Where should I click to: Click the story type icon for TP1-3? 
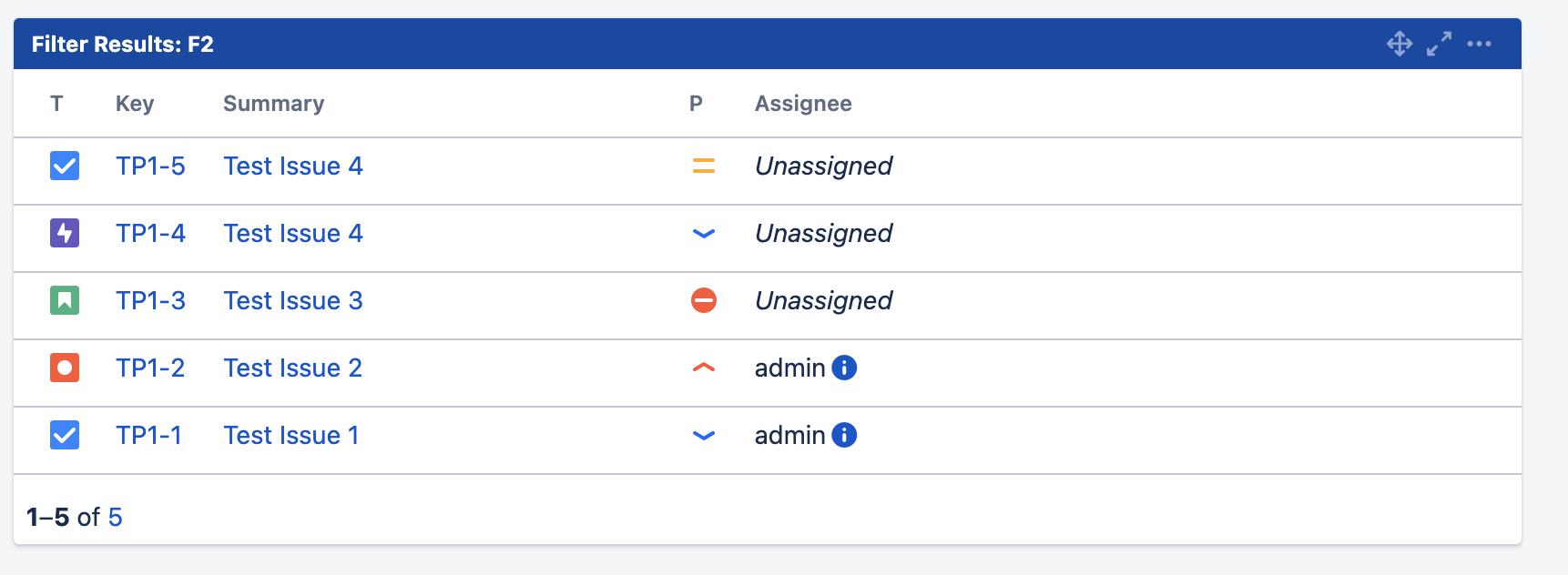coord(65,300)
